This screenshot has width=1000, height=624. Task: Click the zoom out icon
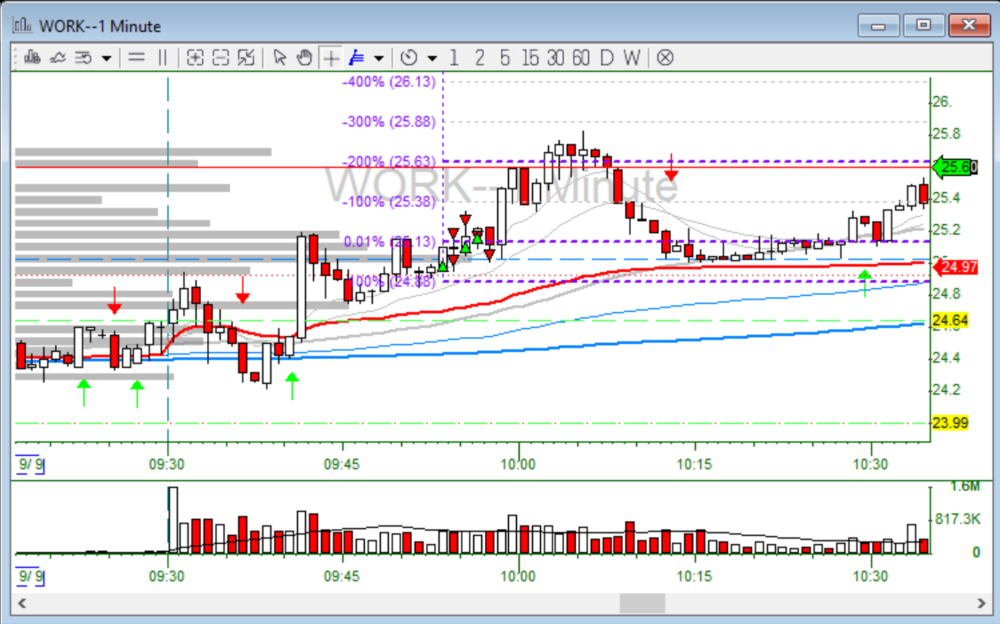[x=221, y=57]
